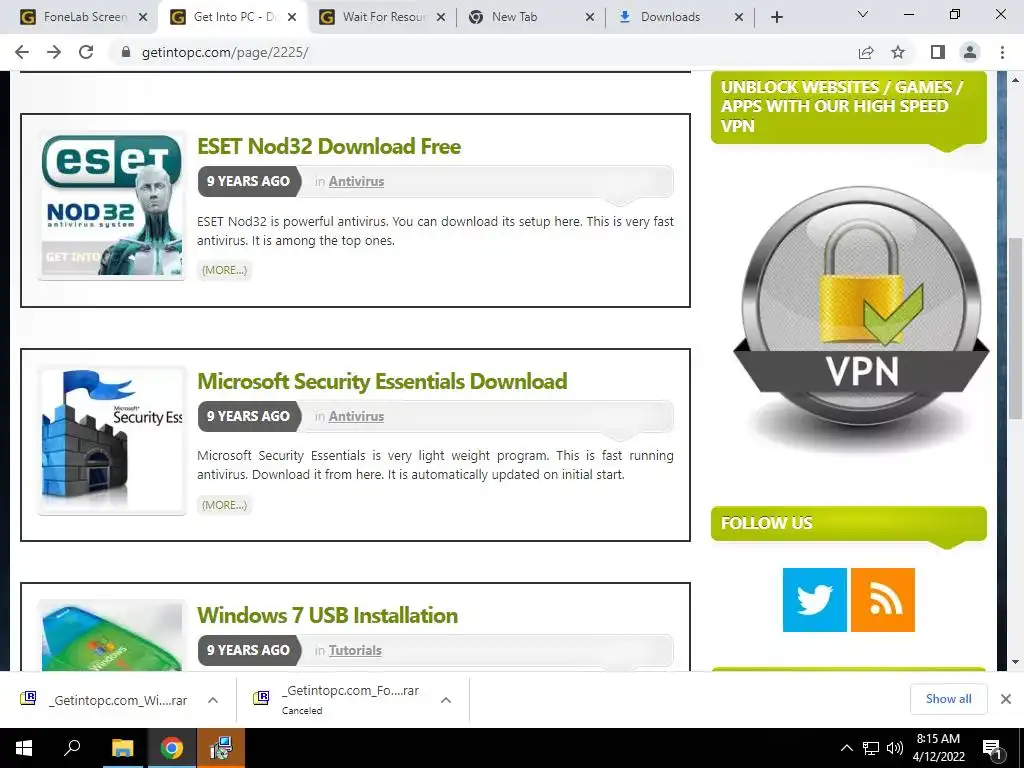
Task: Expand options for _Getintopc.com_Wi....rar download
Action: (x=213, y=700)
